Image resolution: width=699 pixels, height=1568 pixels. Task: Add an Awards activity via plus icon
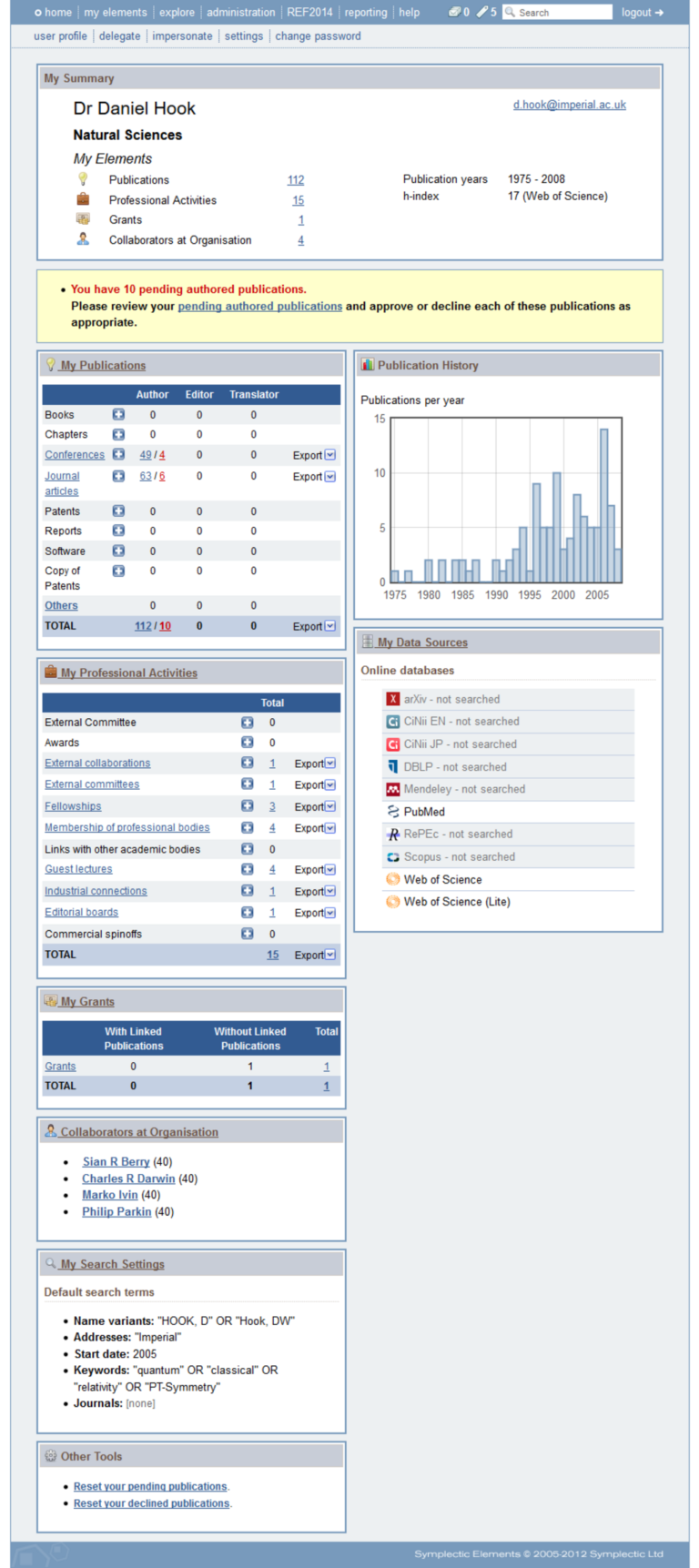247,742
